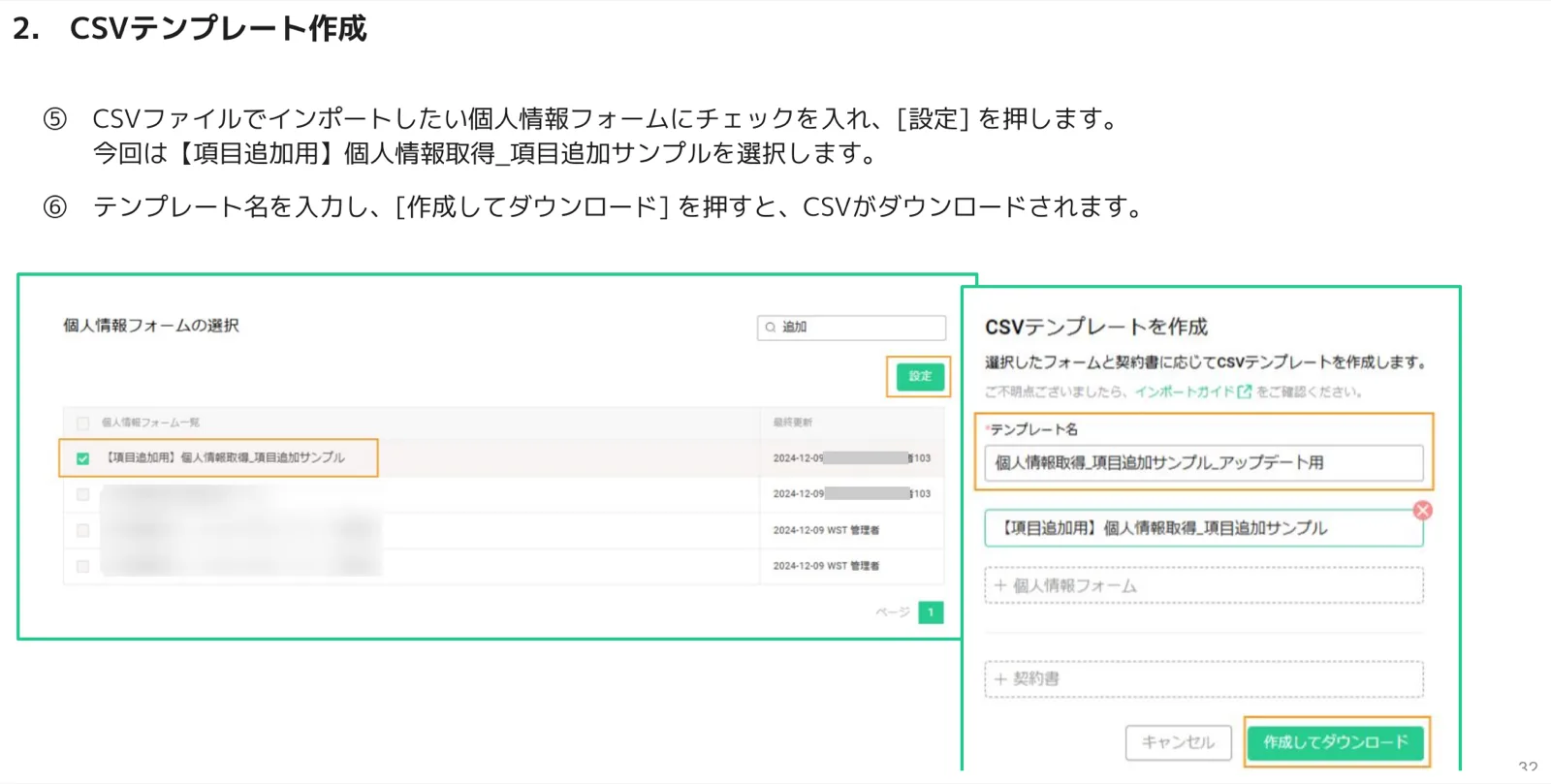The width and height of the screenshot is (1551, 784).
Task: Click the magnifier icon in the search box
Action: click(x=771, y=328)
